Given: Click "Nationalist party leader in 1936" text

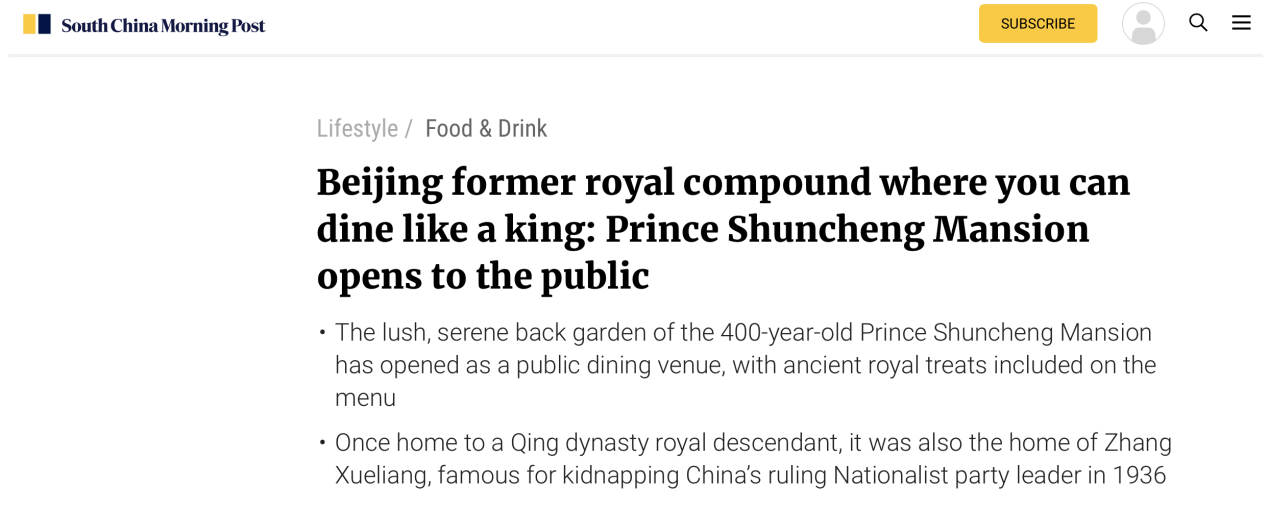Looking at the screenshot, I should pyautogui.click(x=1000, y=475).
